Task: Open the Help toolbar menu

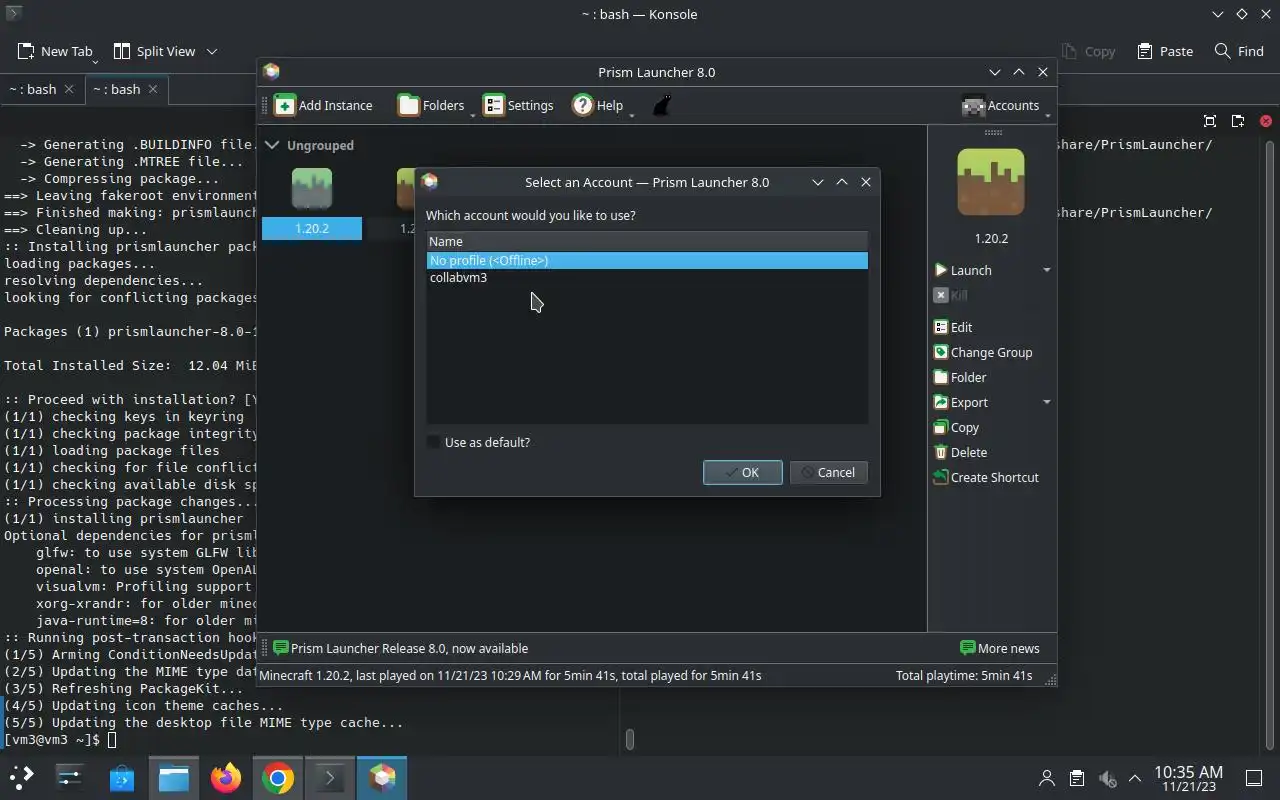Action: coord(598,105)
